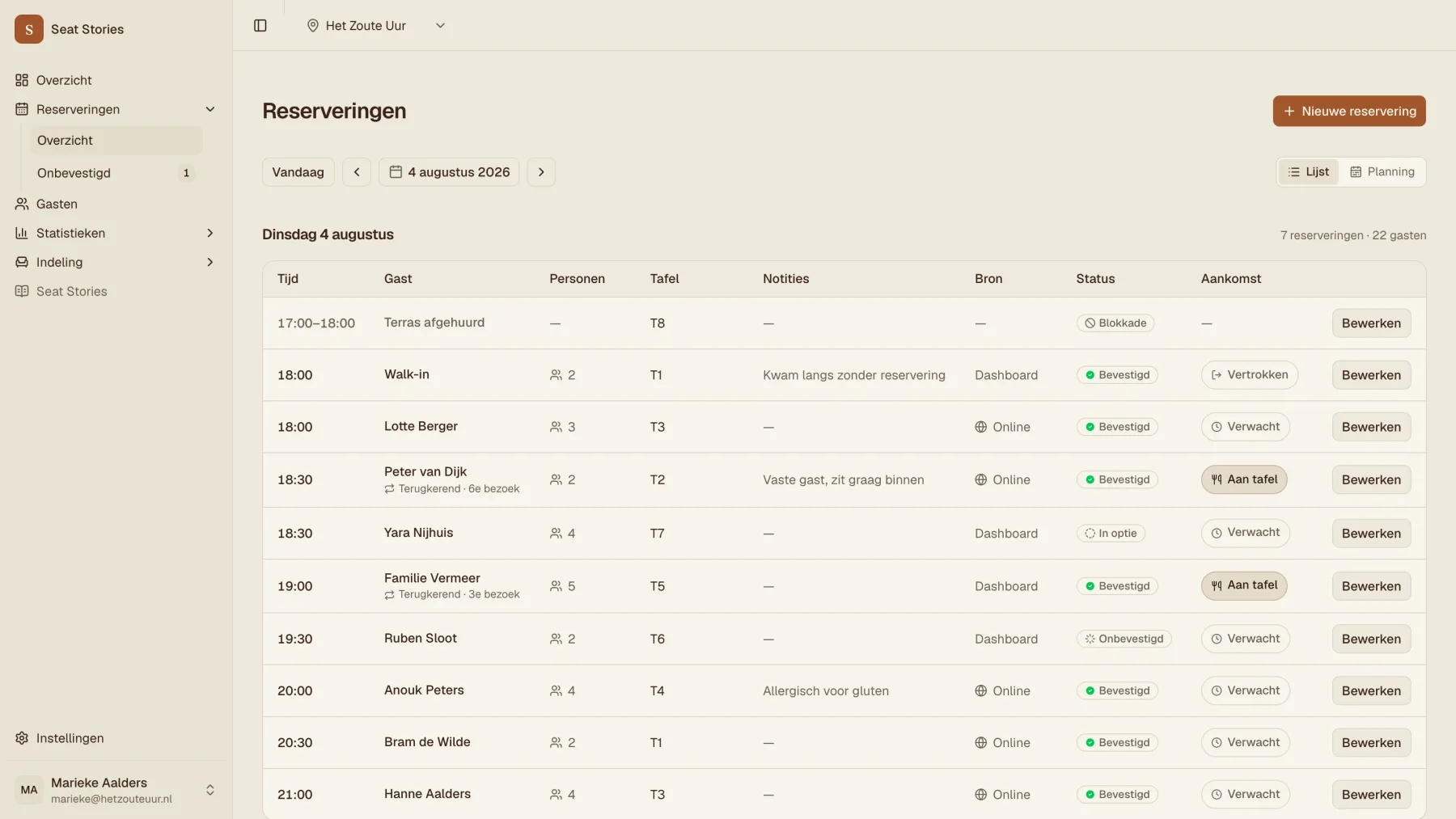This screenshot has height=819, width=1456.
Task: Open Marieke Aalders account menu
Action: (x=116, y=790)
